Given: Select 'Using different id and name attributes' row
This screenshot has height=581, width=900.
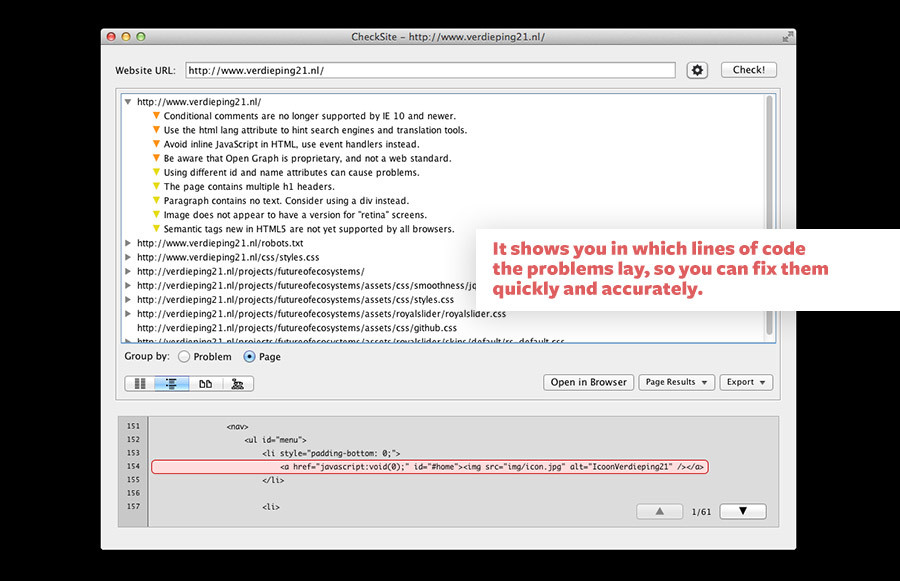Looking at the screenshot, I should [292, 172].
